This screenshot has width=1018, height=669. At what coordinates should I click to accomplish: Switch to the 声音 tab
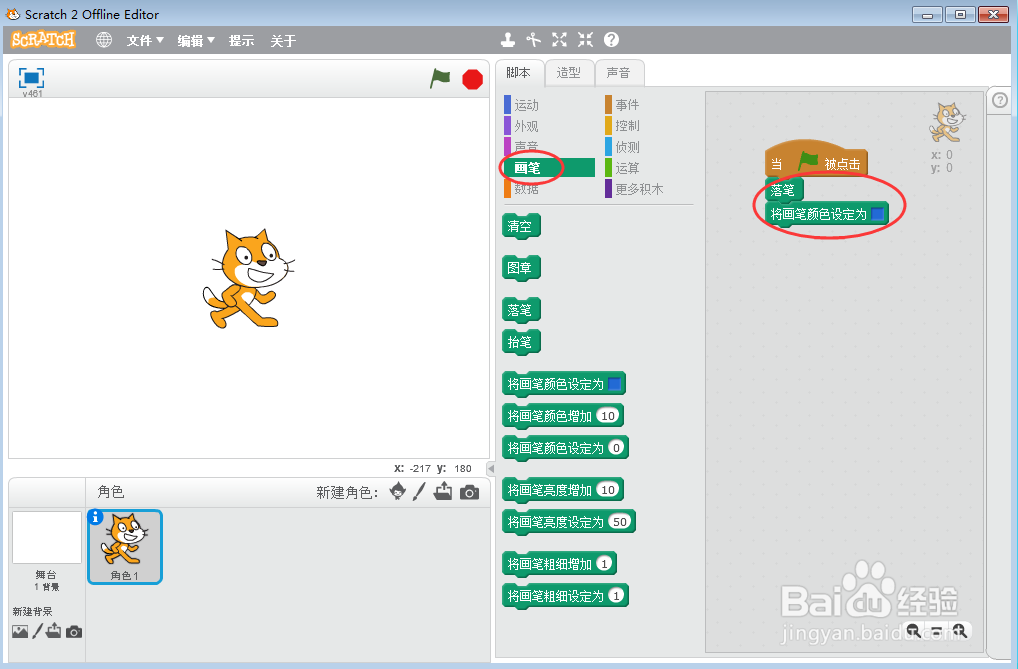coord(619,73)
